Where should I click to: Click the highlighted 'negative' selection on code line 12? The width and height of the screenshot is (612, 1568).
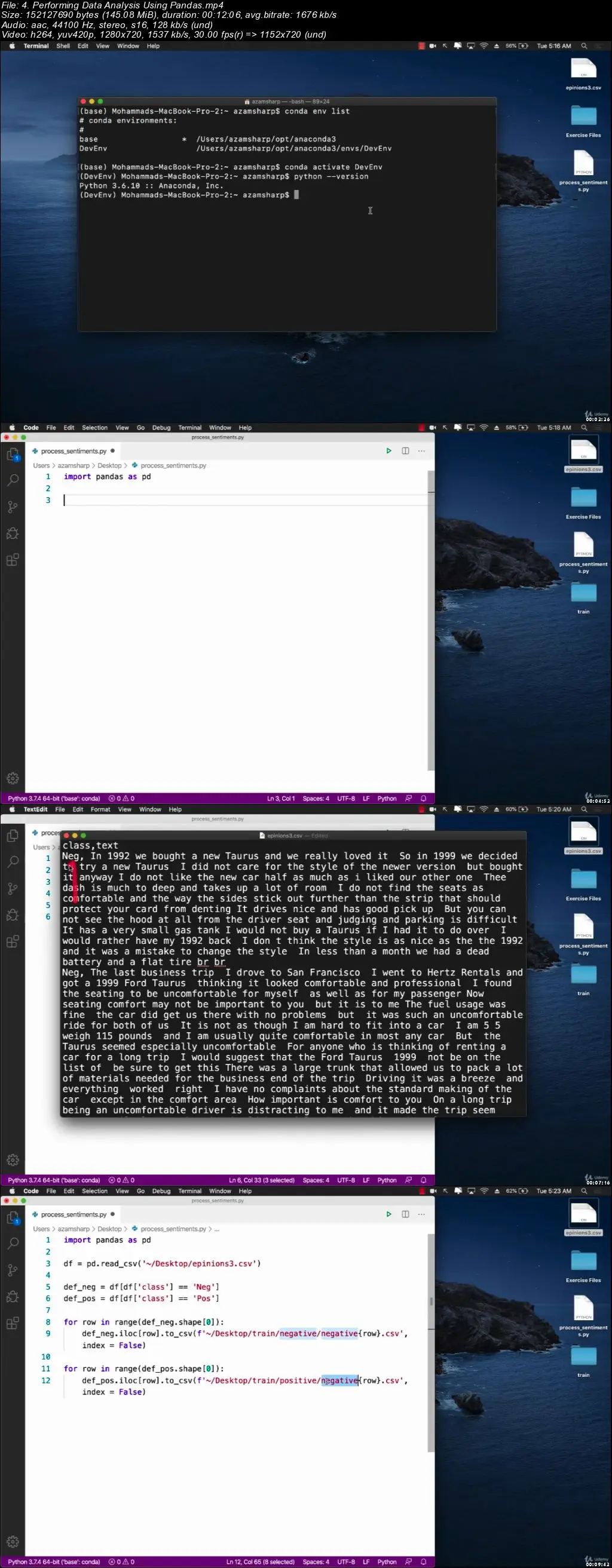(340, 1380)
